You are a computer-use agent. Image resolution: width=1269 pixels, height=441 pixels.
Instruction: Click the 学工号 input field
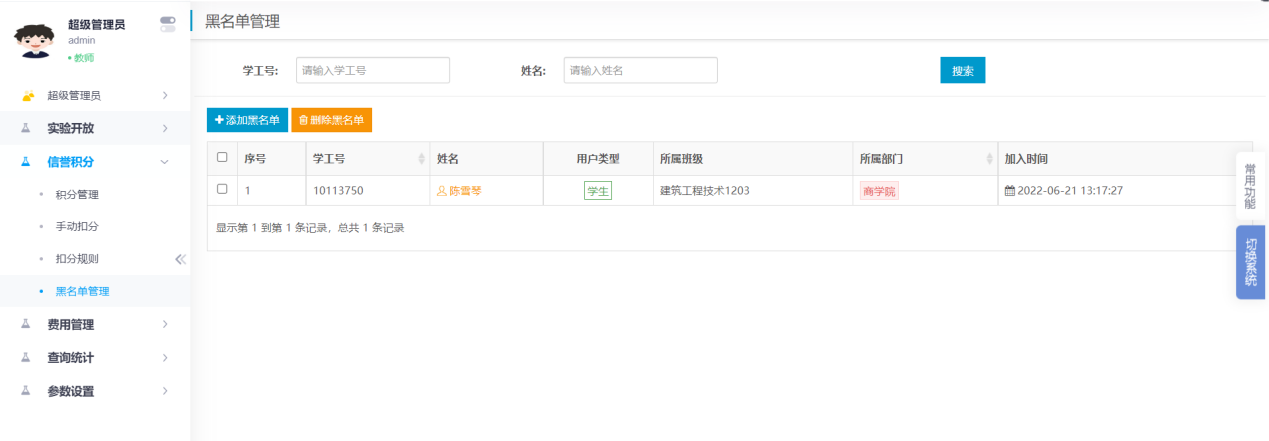coord(372,71)
